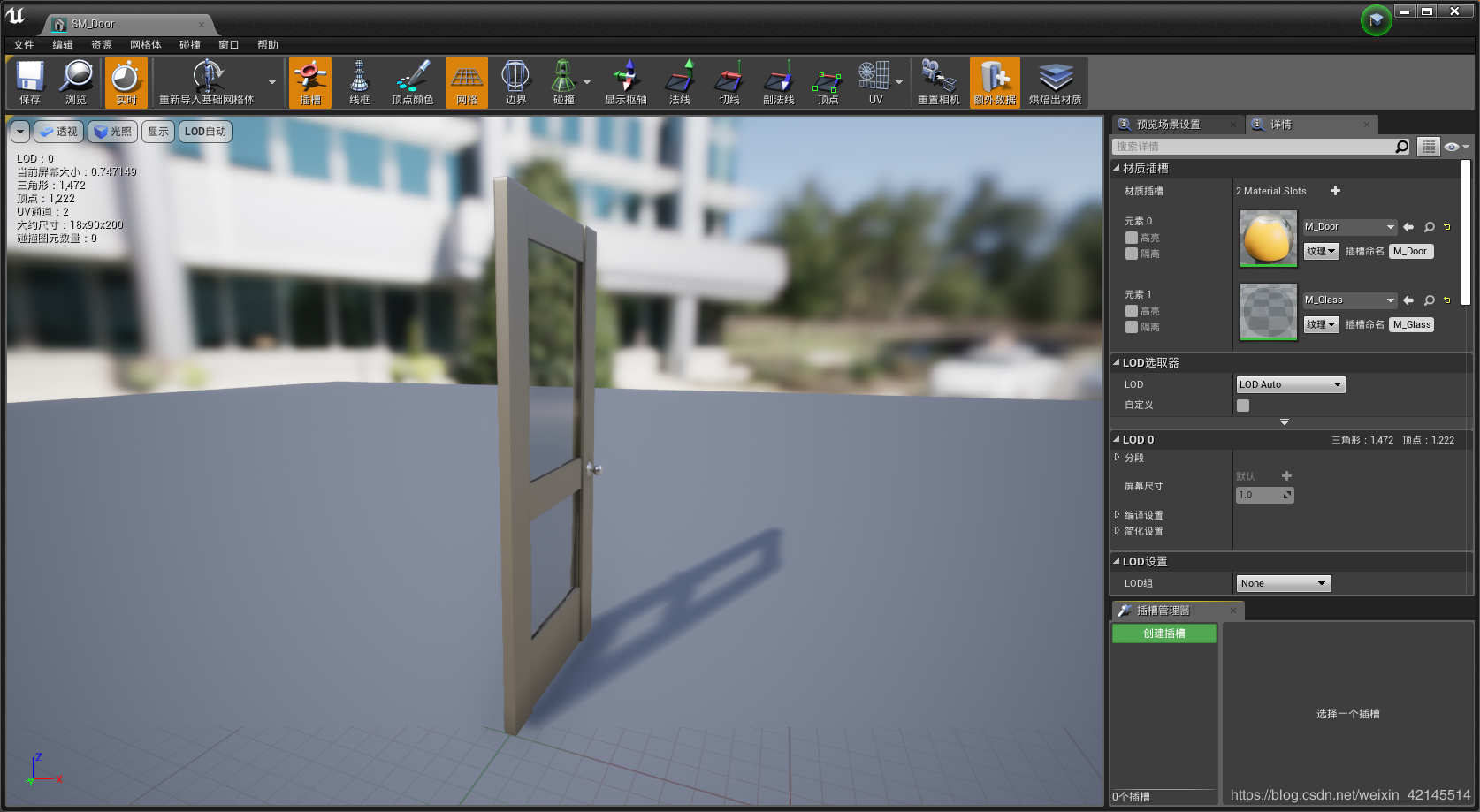Click the Perspective (透视) viewport button
This screenshot has height=812, width=1480.
[x=59, y=132]
